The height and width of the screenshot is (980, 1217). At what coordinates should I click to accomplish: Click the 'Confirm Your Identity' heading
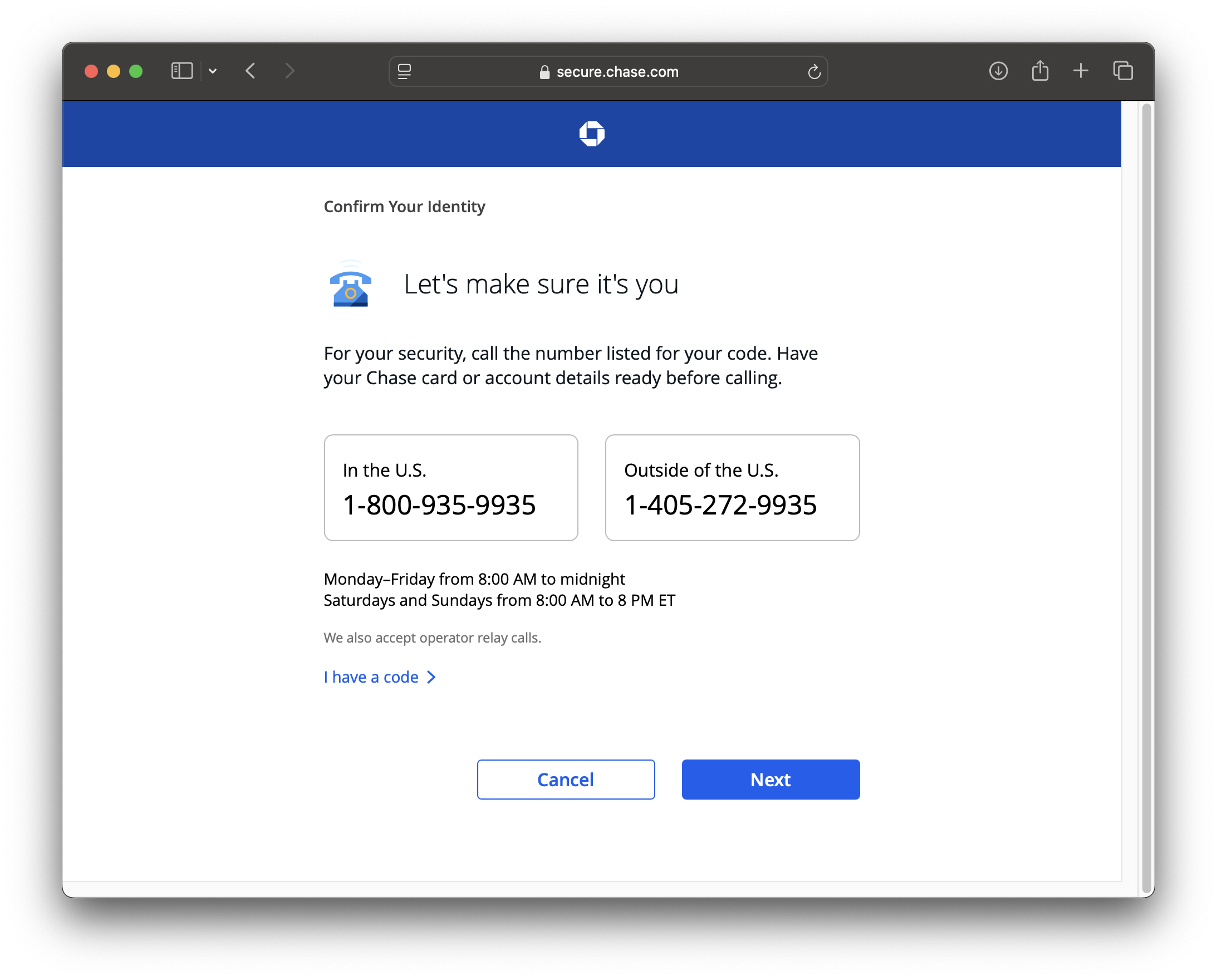404,207
